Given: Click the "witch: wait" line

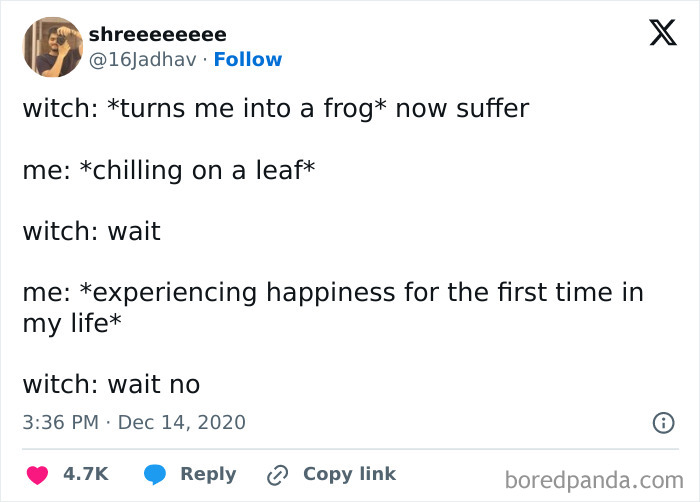Looking at the screenshot, I should click(x=91, y=232).
